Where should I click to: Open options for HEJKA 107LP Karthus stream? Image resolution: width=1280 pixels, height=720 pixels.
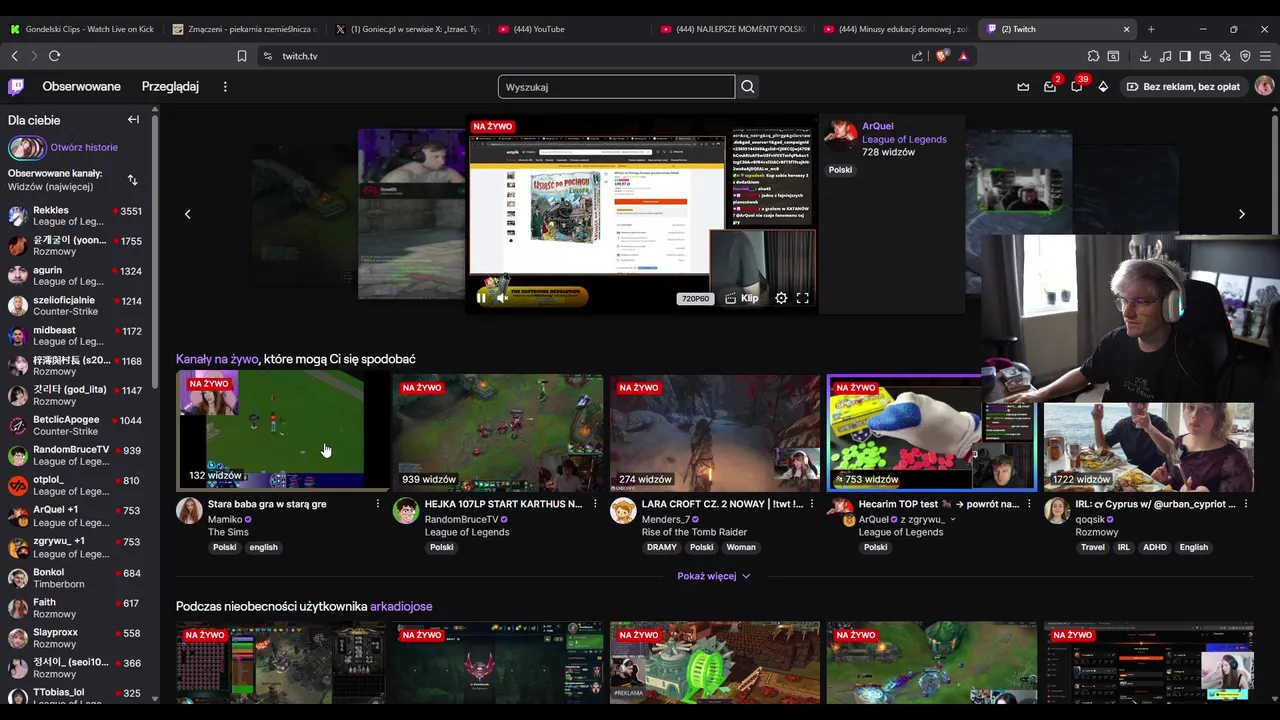click(x=595, y=504)
